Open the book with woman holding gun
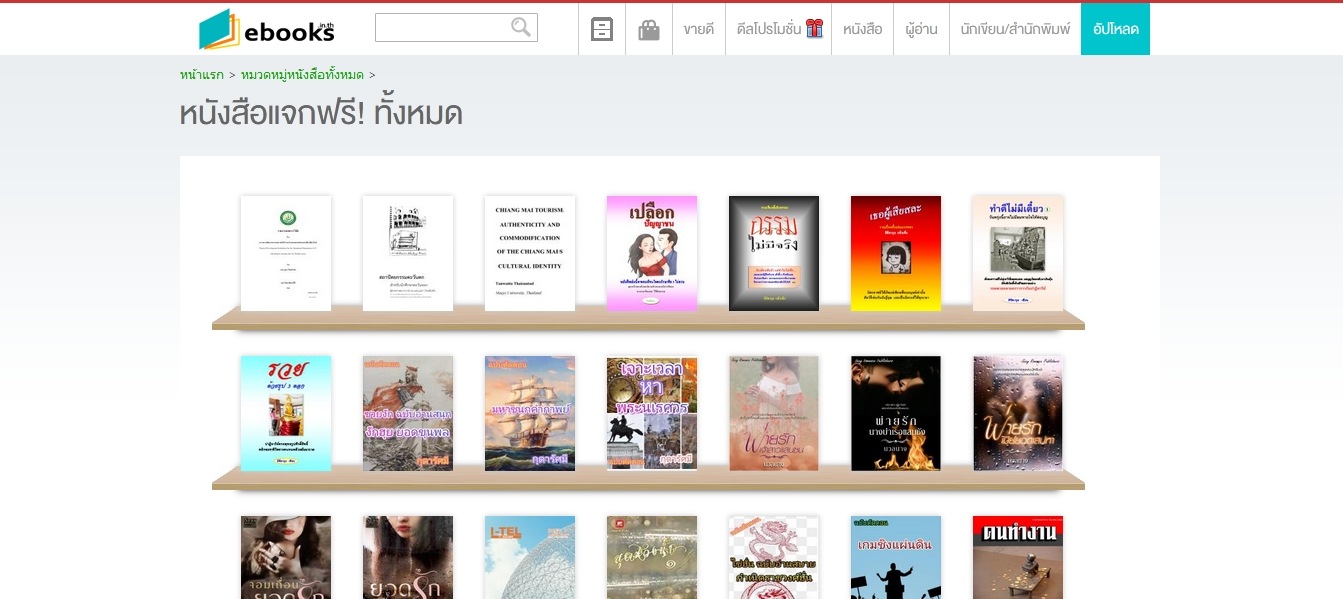The image size is (1343, 599). [286, 557]
